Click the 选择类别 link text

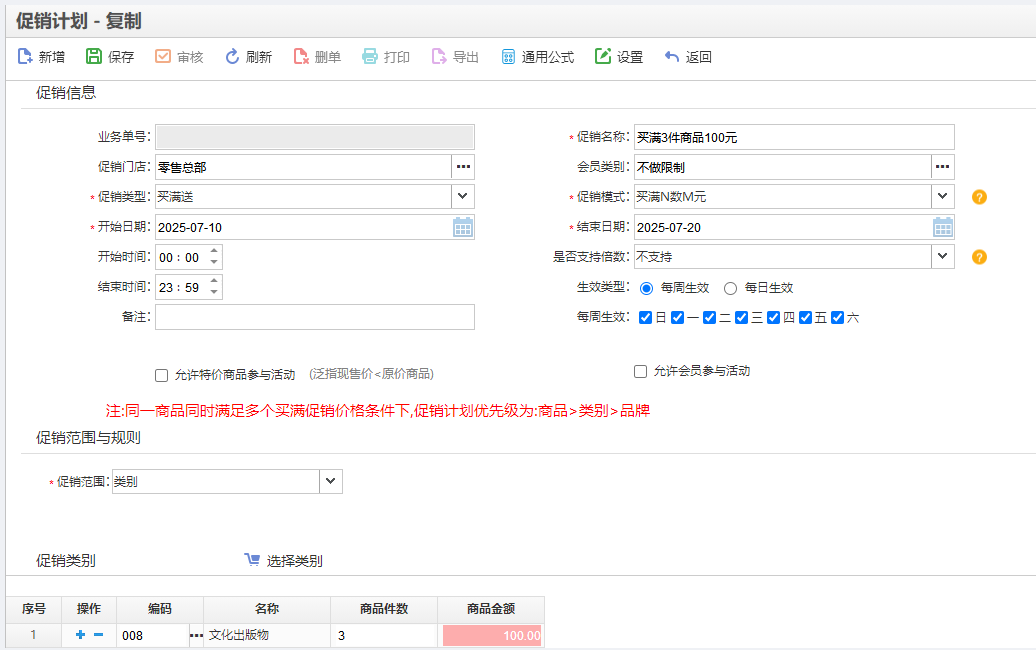295,561
